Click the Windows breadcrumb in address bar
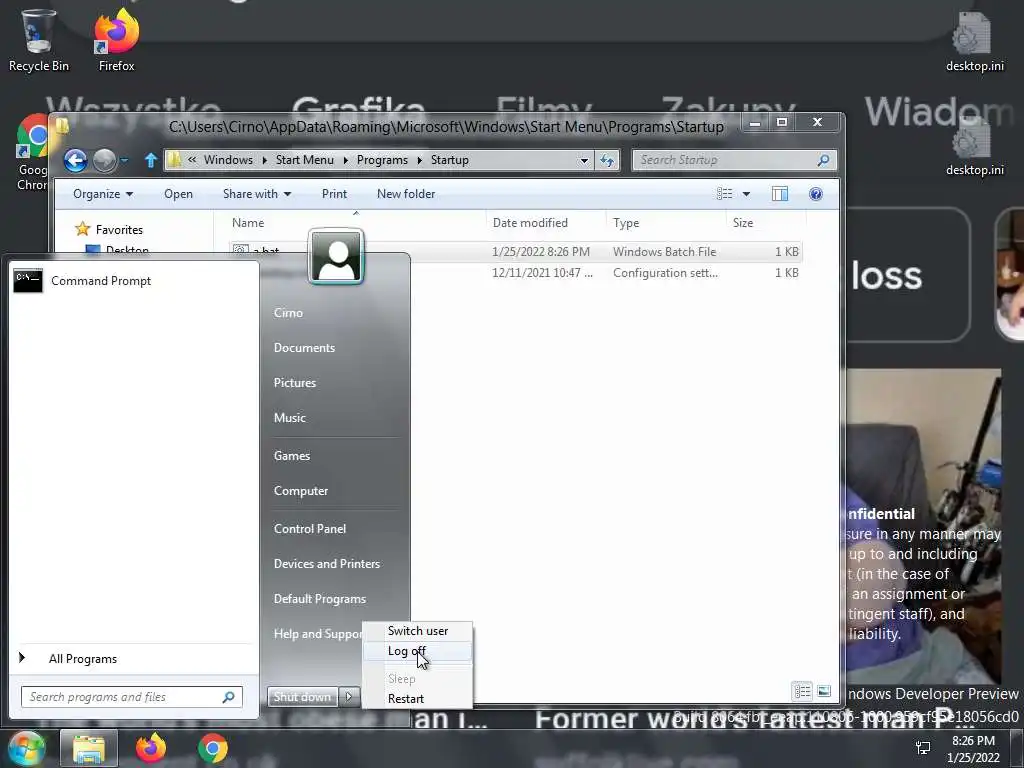1024x768 pixels. coord(228,160)
